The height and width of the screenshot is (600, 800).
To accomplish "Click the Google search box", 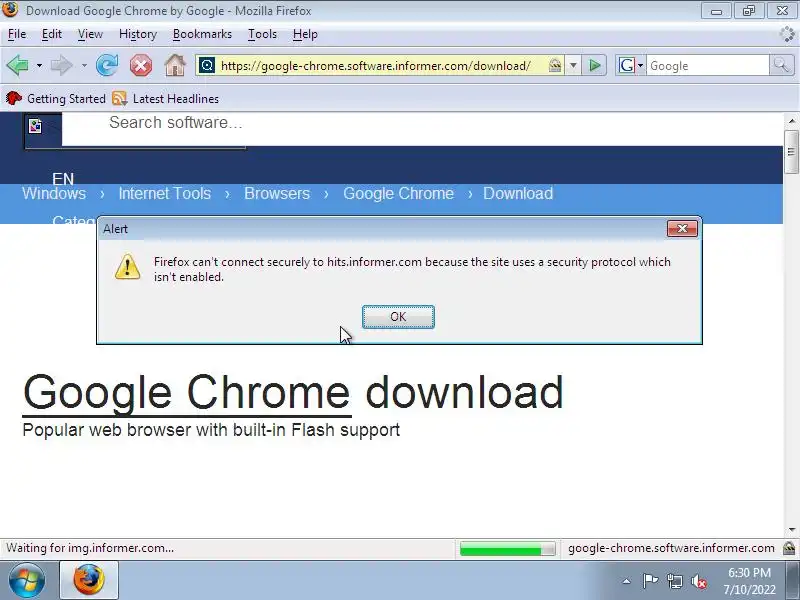I will coord(708,65).
